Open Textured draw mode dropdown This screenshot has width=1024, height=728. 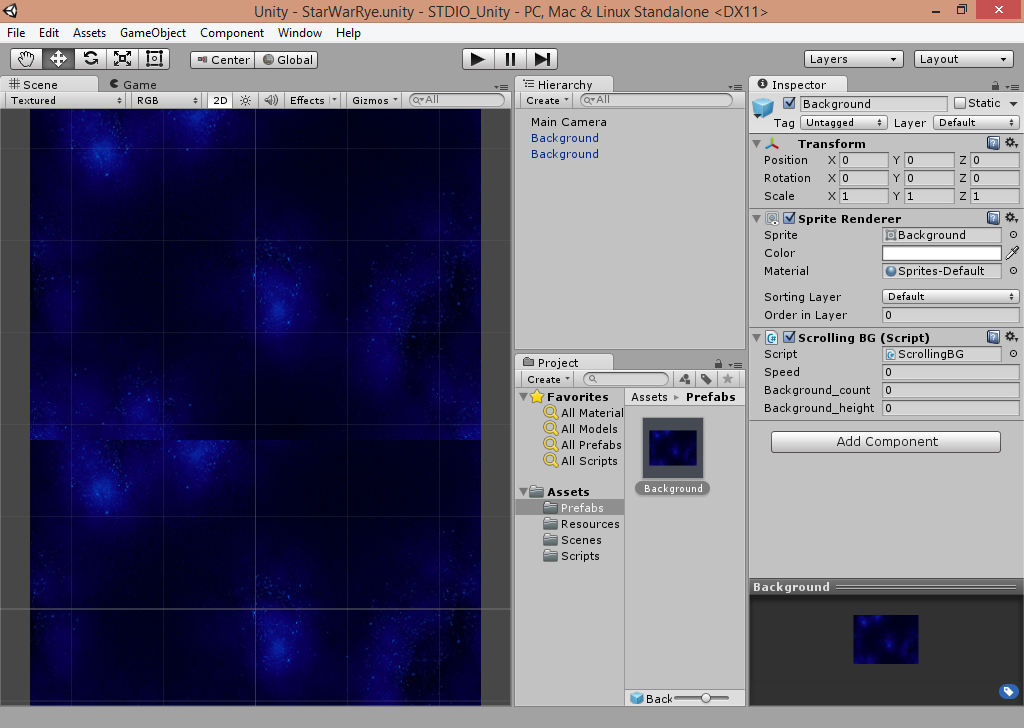[x=66, y=101]
